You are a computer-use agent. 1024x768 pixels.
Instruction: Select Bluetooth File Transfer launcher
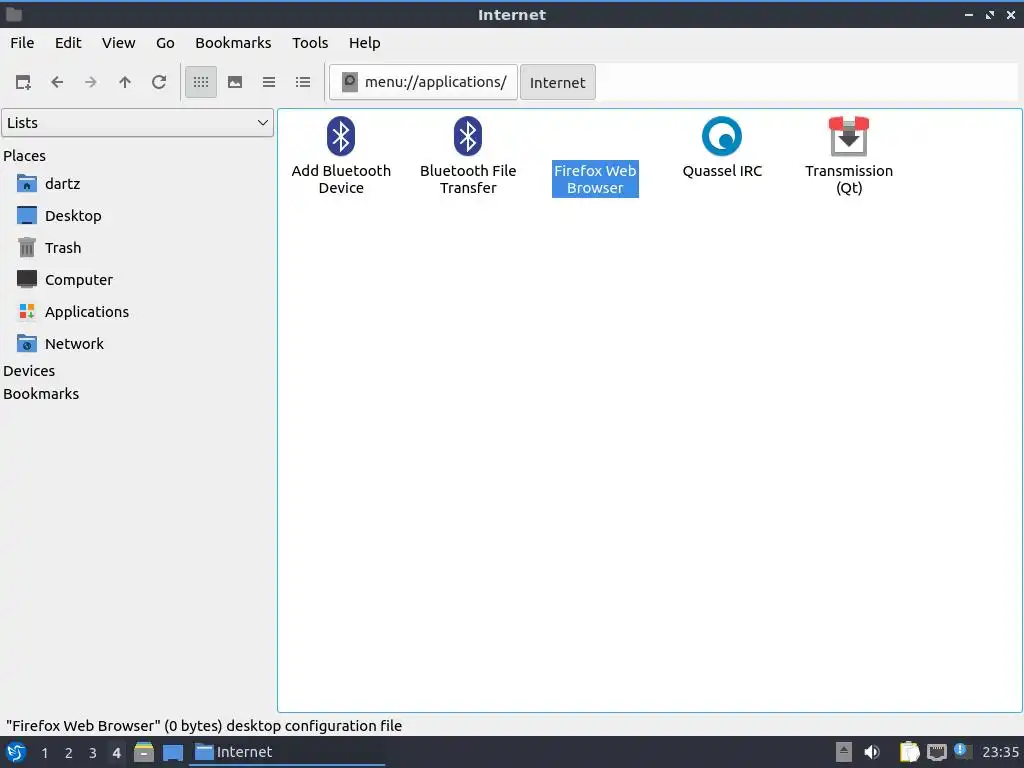click(468, 156)
